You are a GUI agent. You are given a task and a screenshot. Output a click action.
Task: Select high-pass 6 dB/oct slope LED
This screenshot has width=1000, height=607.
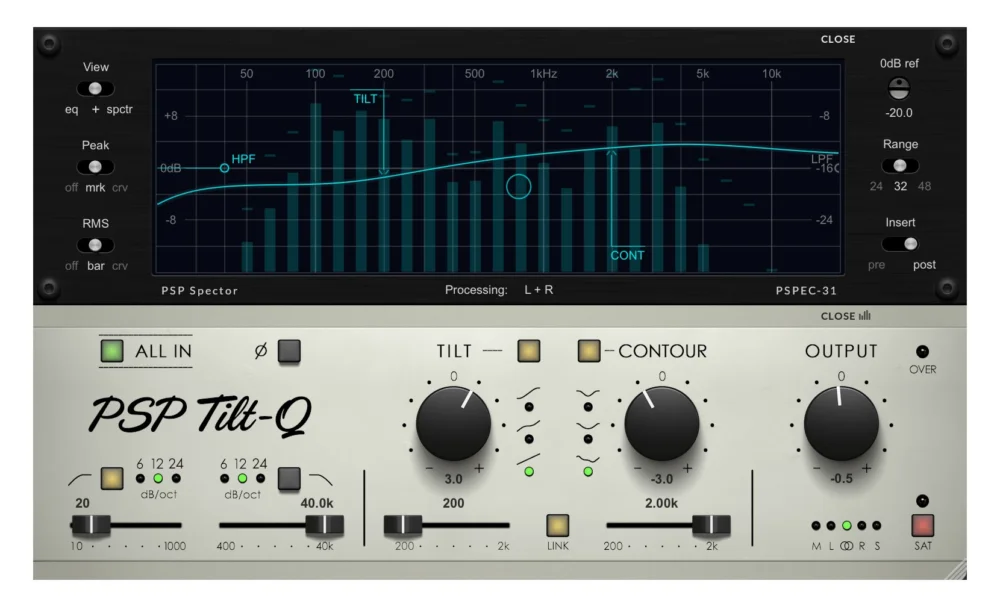pos(140,478)
